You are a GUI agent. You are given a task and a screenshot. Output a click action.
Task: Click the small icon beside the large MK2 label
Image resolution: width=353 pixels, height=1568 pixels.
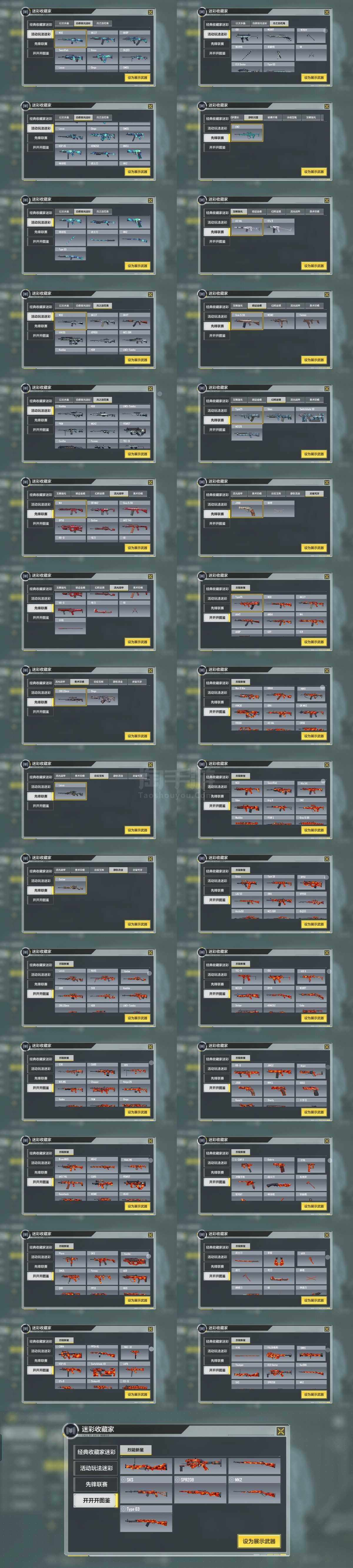(x=231, y=1480)
